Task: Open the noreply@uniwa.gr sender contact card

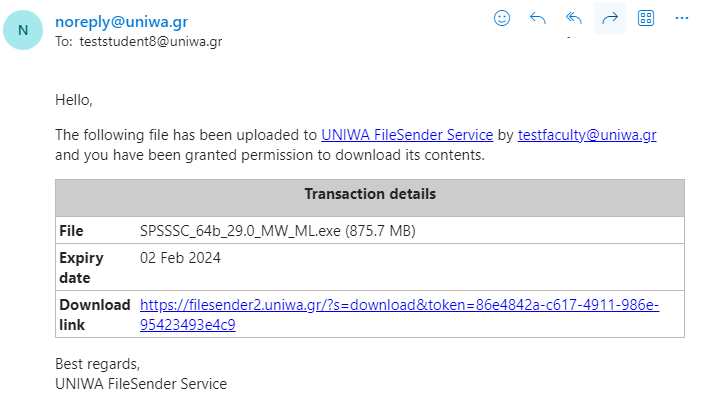Action: (x=121, y=21)
